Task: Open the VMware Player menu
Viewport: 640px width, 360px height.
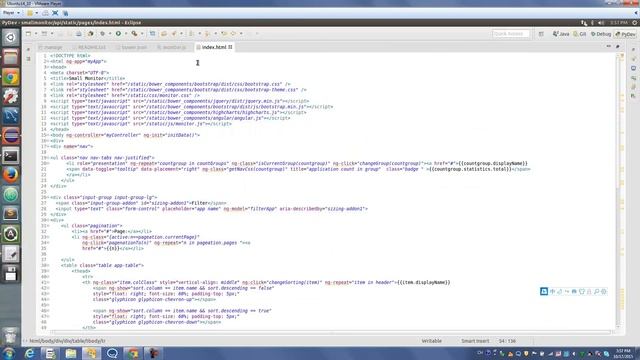Action: (x=11, y=13)
